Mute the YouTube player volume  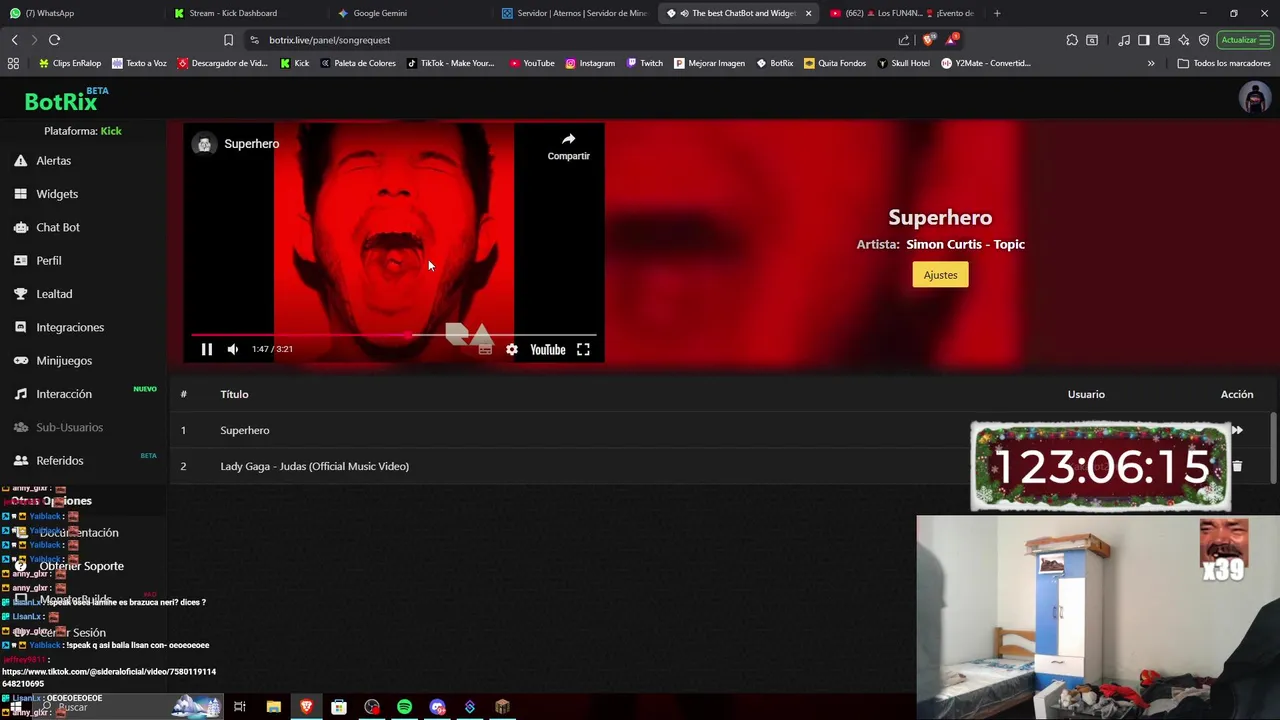pos(233,349)
